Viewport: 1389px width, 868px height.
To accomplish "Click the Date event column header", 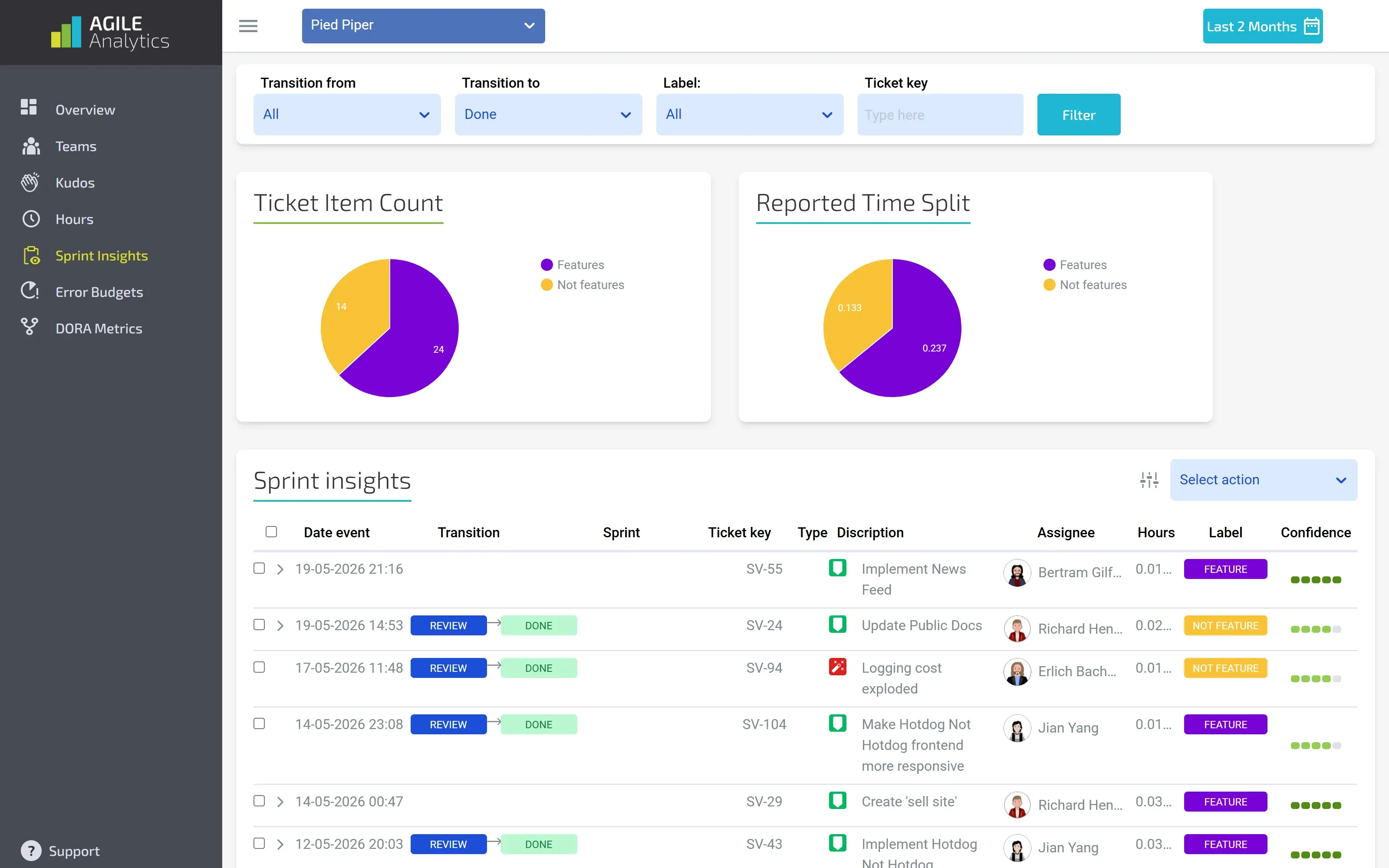I will tap(336, 532).
